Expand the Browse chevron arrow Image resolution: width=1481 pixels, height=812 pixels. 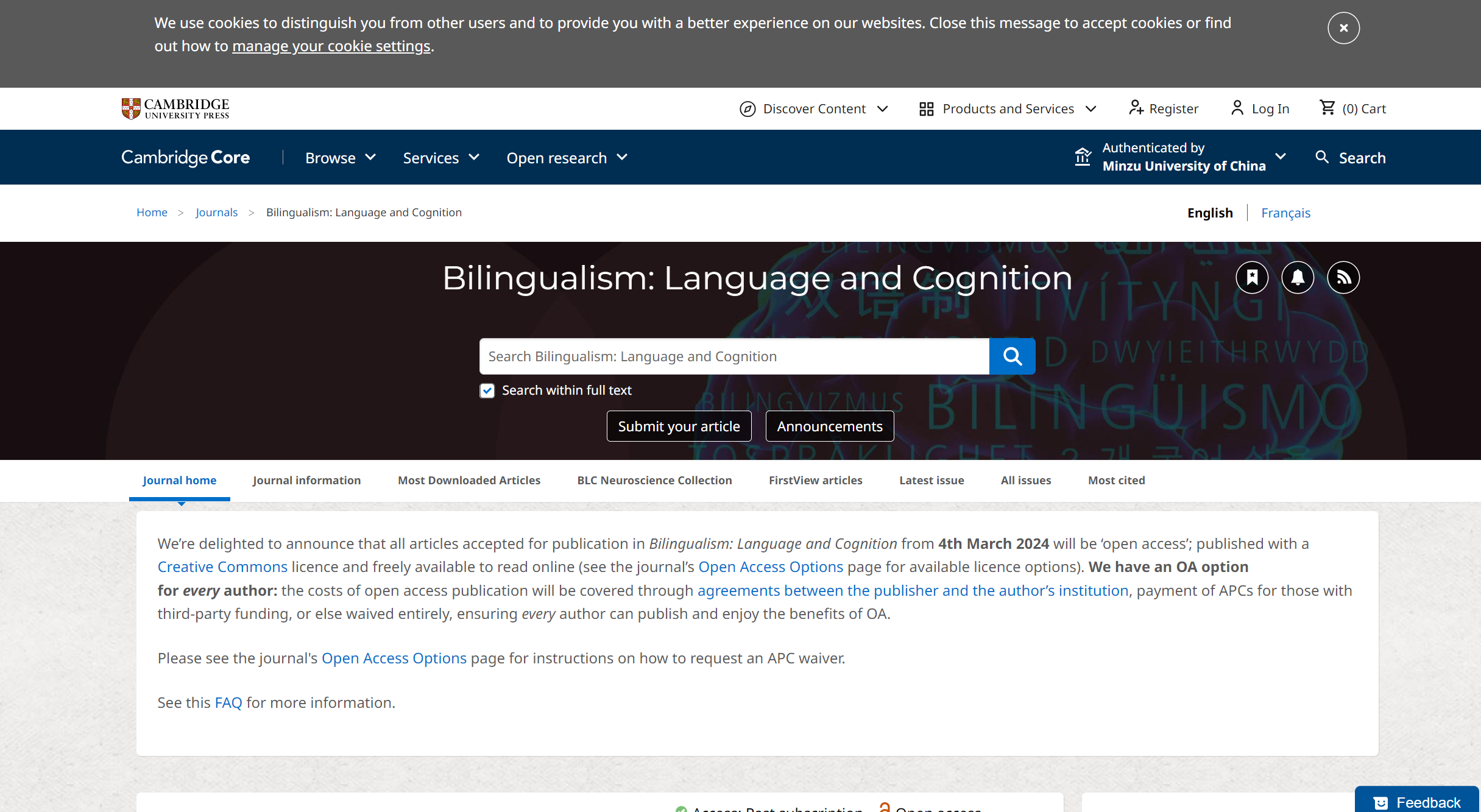point(370,158)
